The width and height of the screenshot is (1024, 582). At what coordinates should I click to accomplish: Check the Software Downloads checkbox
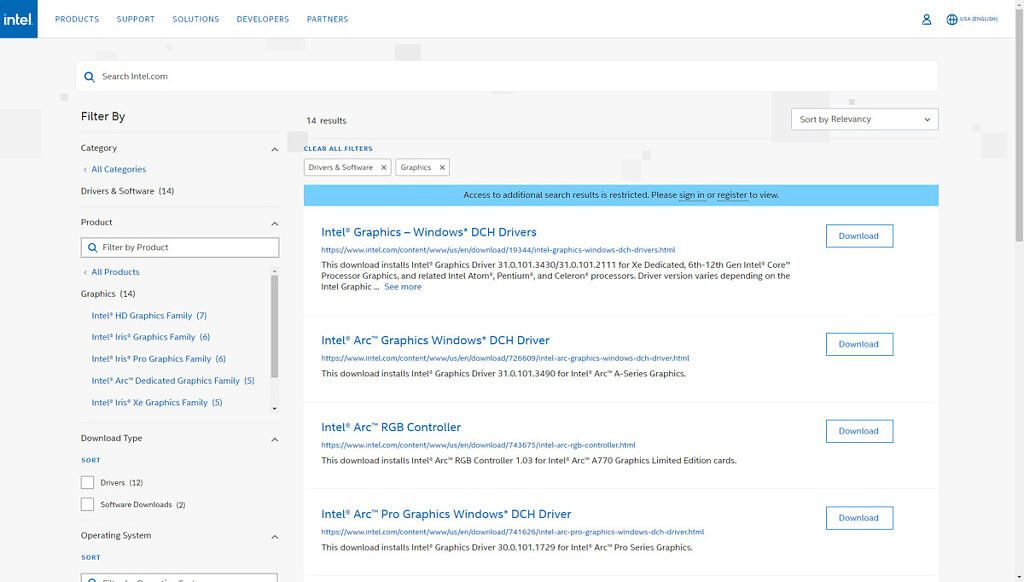coord(87,505)
